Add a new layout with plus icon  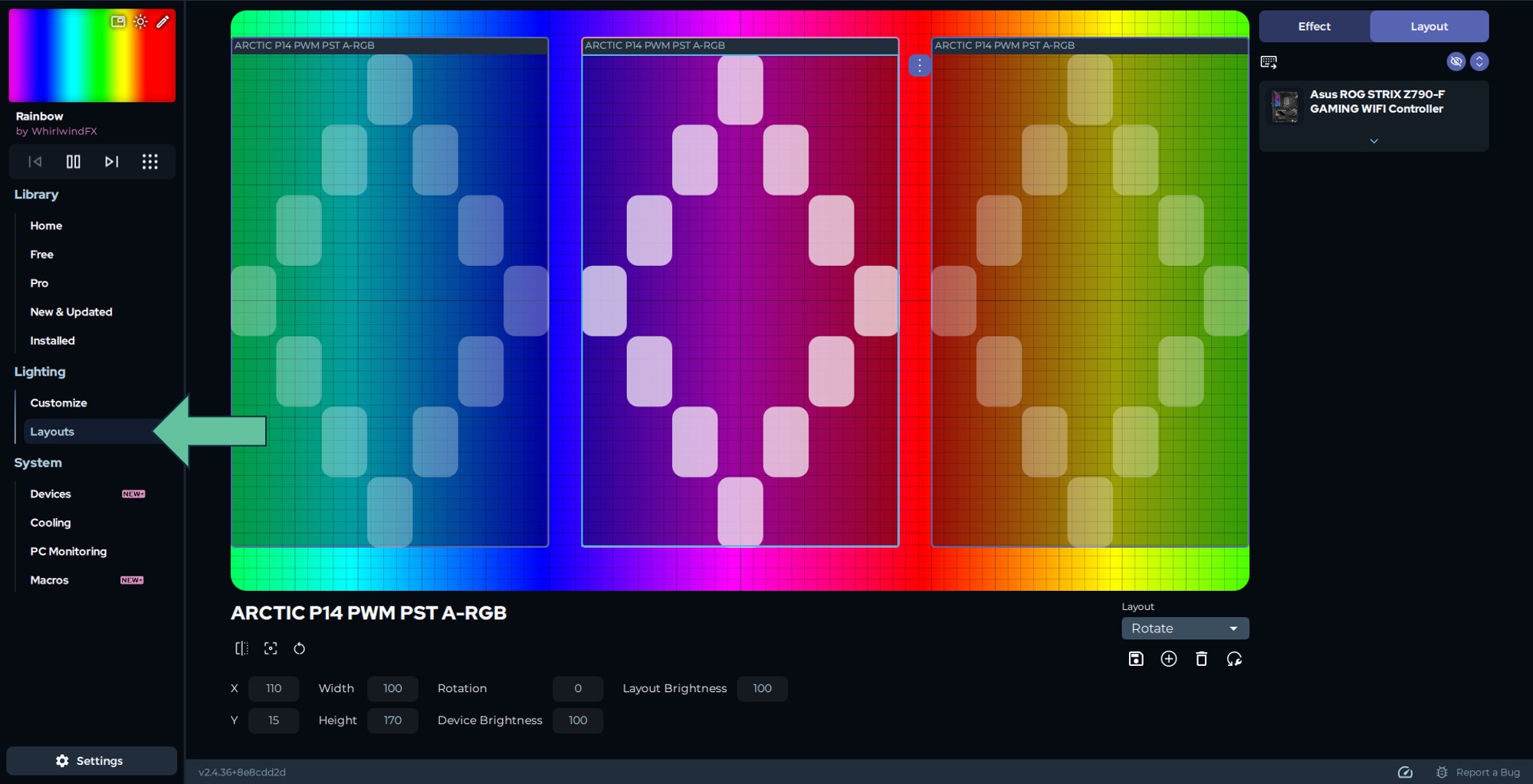click(1169, 659)
